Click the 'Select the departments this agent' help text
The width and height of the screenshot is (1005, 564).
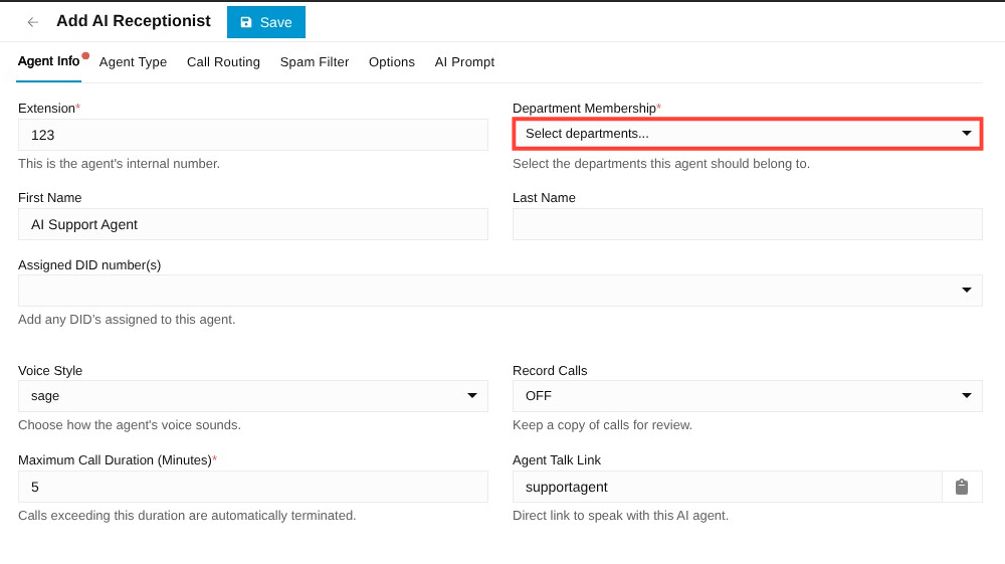661,164
